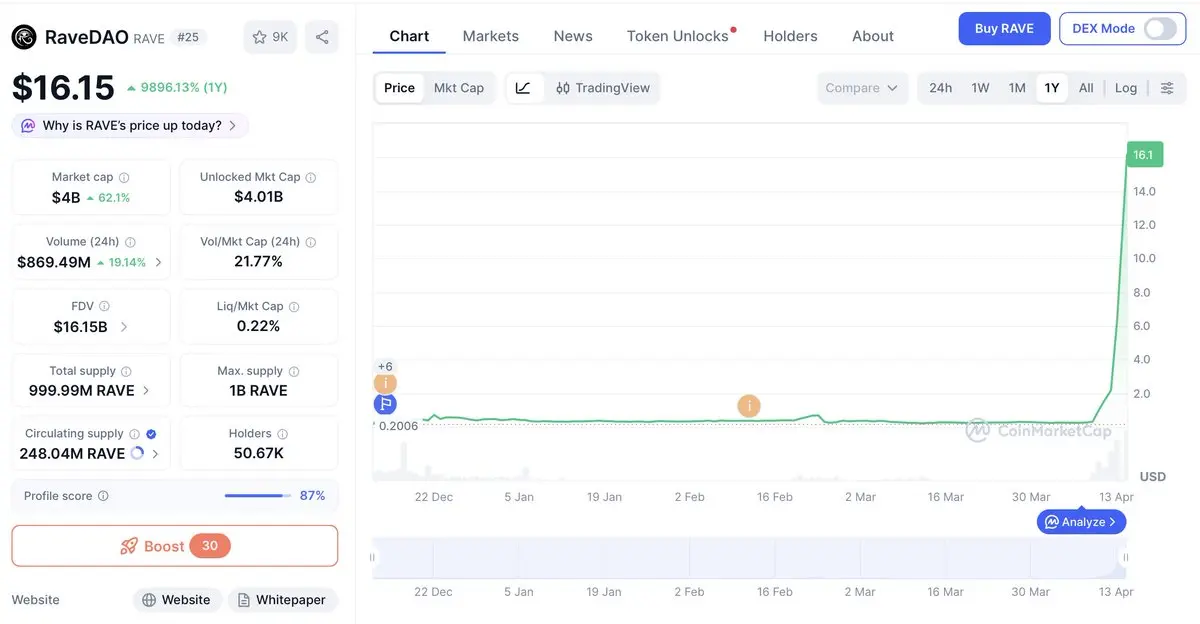Click the $869.49M volume value
Viewport: 1200px width, 624px height.
click(x=54, y=262)
